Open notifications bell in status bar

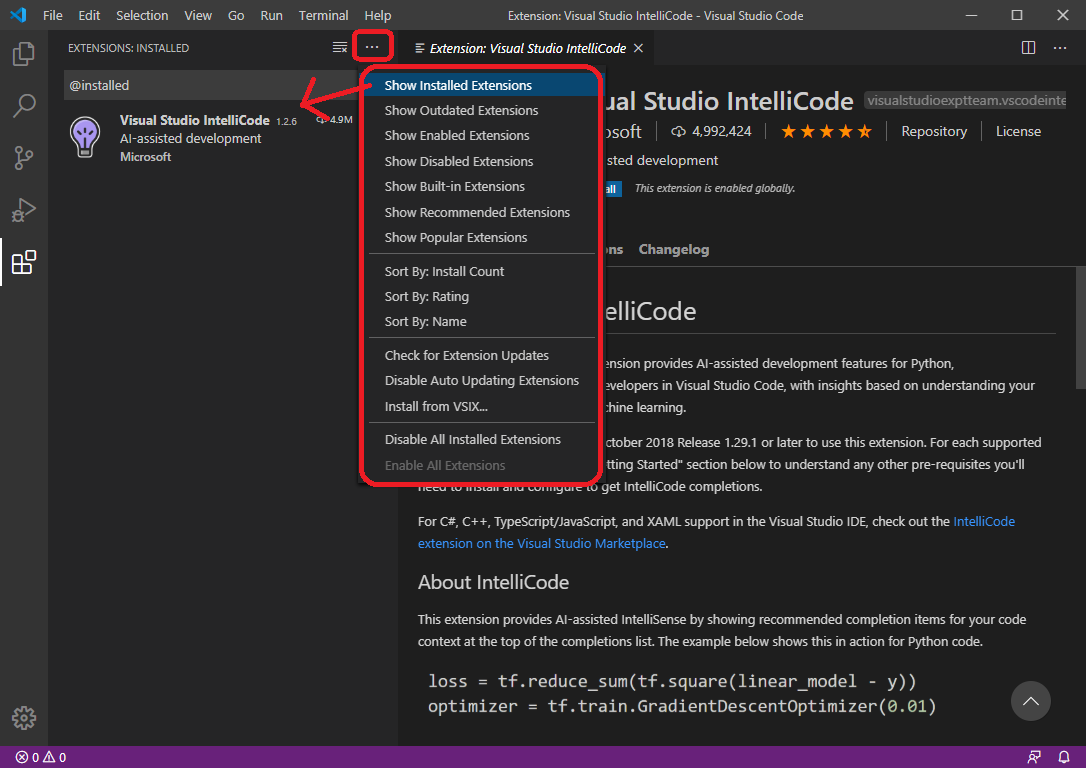(x=1064, y=758)
